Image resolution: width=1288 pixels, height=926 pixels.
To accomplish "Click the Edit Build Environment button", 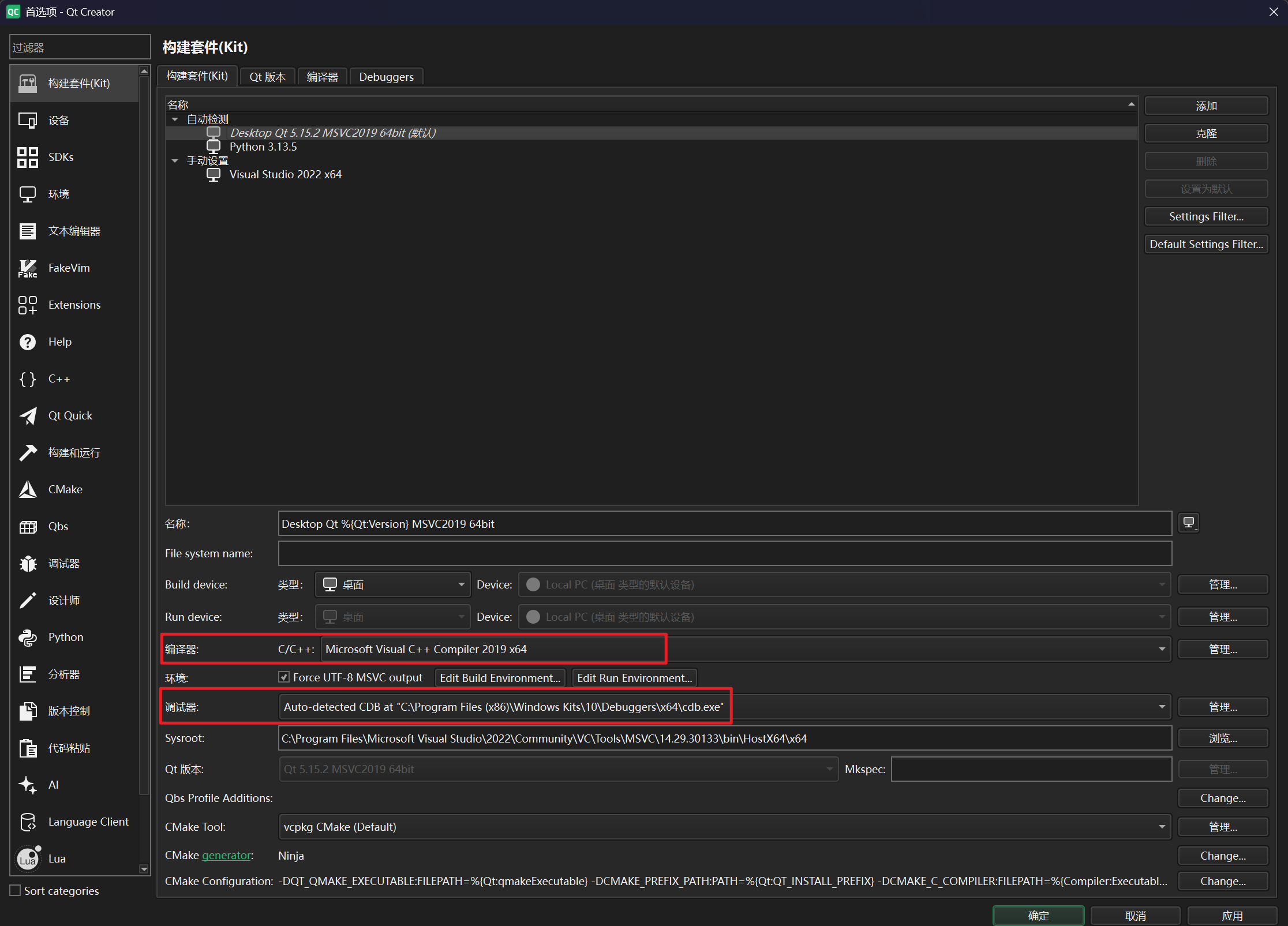I will [500, 678].
